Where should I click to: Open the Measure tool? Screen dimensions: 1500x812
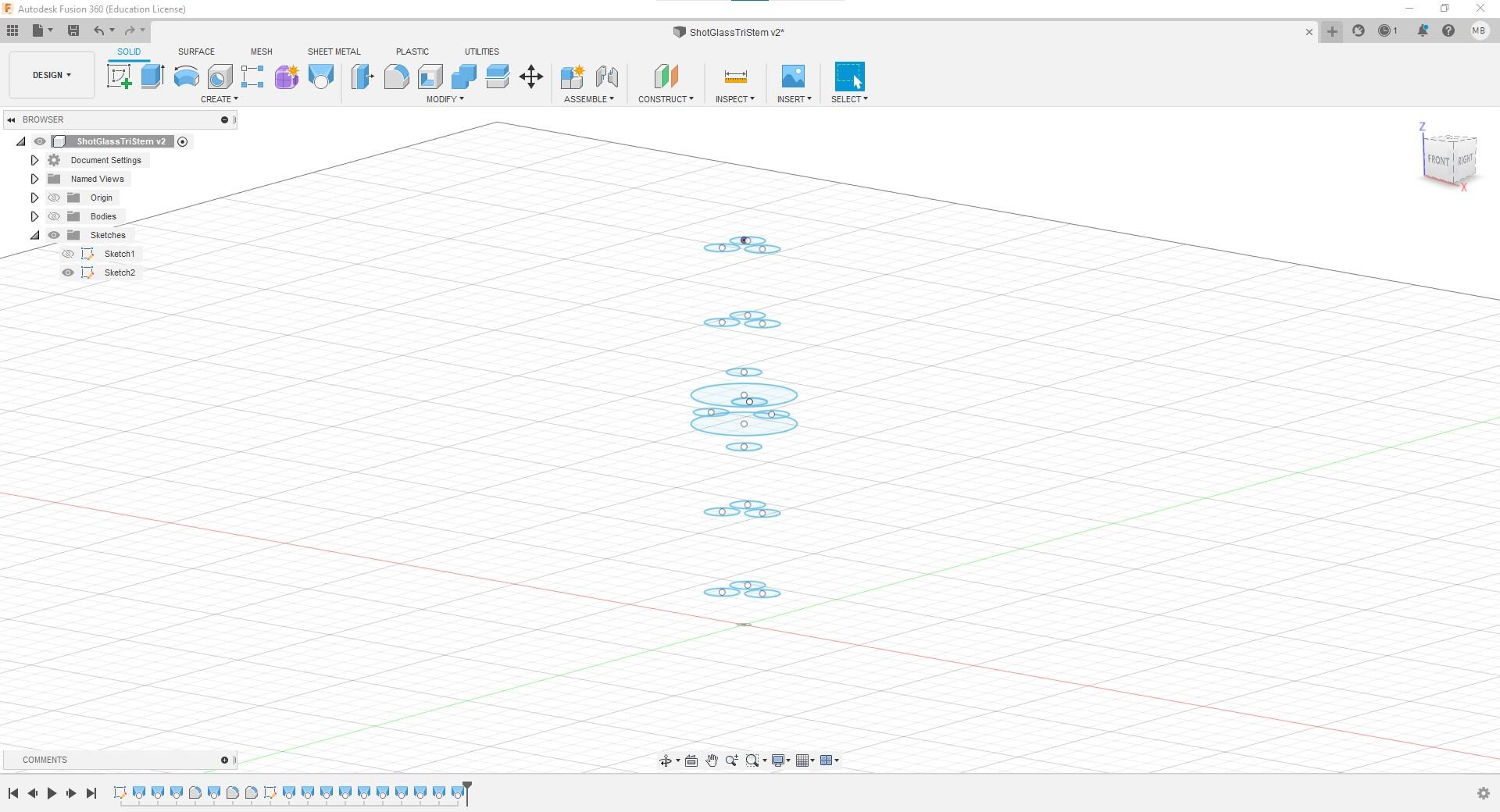[735, 77]
